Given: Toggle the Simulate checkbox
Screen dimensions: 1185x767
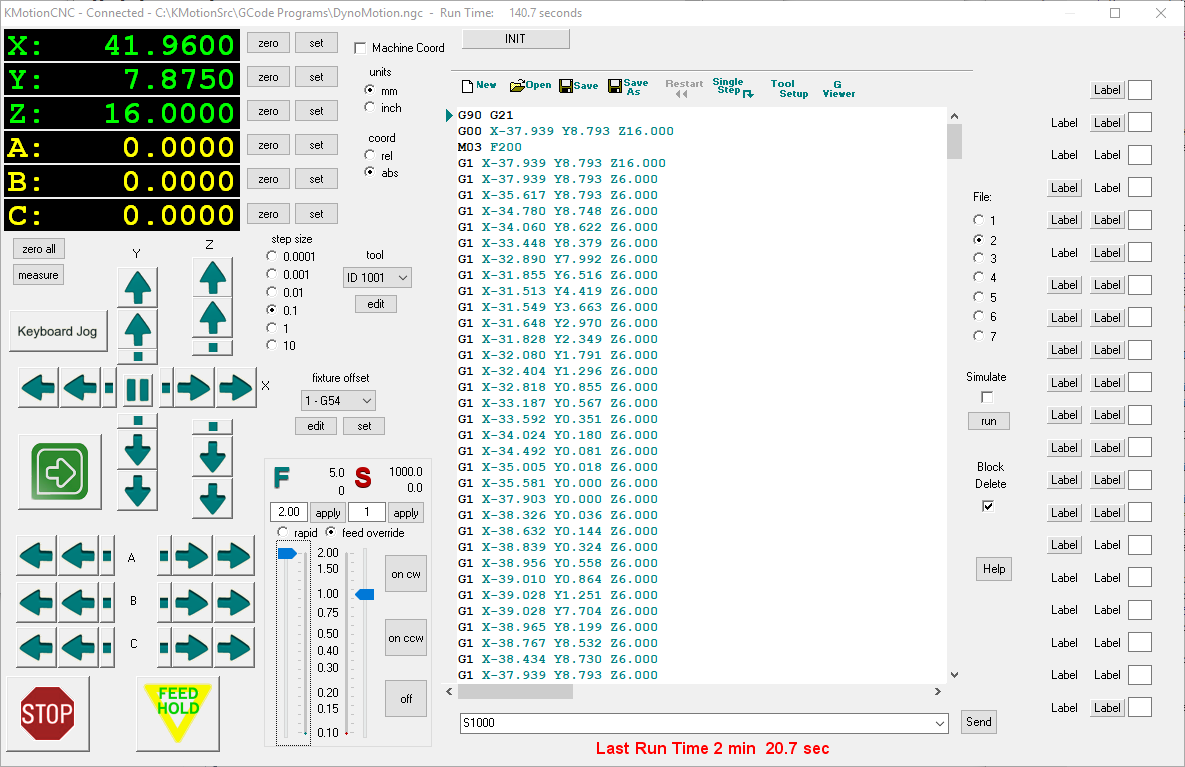Looking at the screenshot, I should [987, 397].
